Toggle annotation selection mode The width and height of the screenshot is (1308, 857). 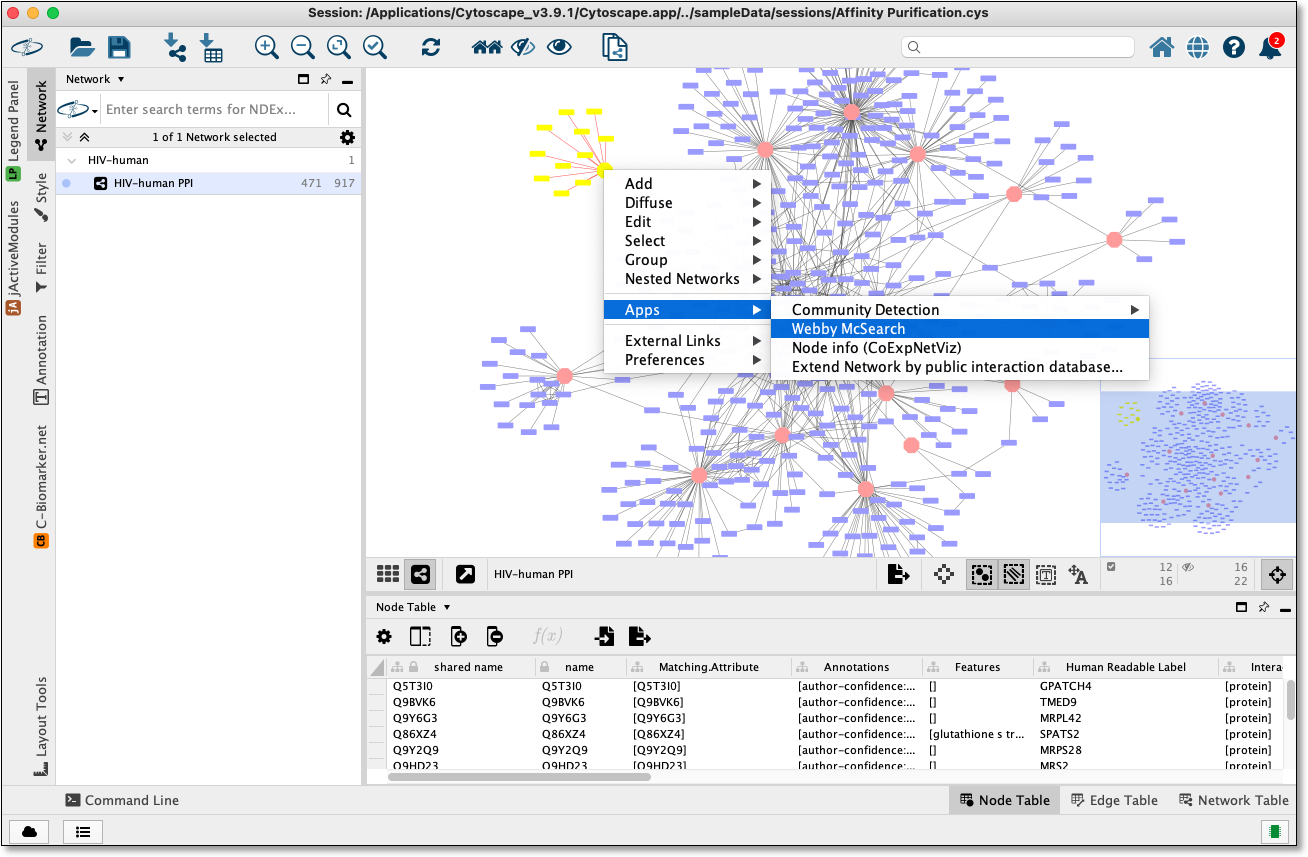[1046, 574]
